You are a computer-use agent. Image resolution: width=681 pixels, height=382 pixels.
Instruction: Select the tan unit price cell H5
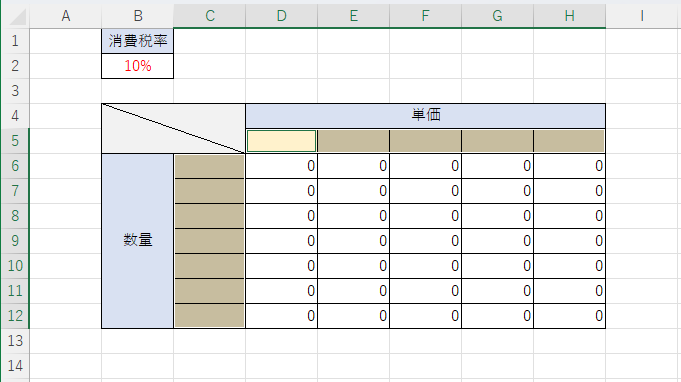(x=569, y=141)
